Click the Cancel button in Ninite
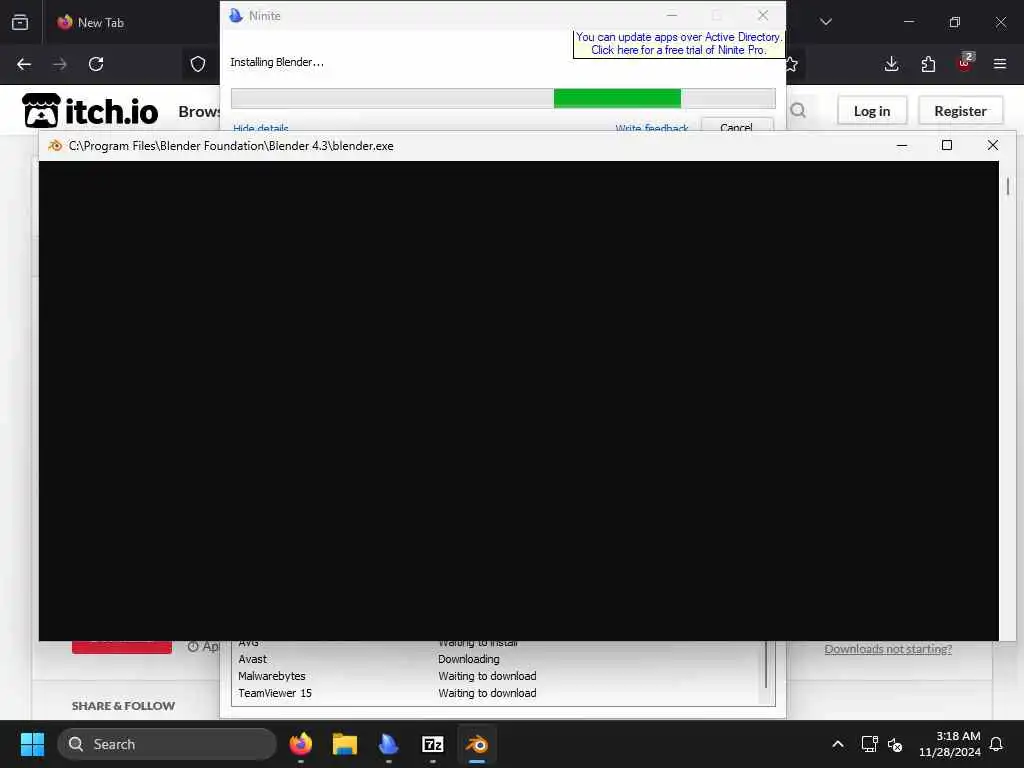 click(737, 126)
